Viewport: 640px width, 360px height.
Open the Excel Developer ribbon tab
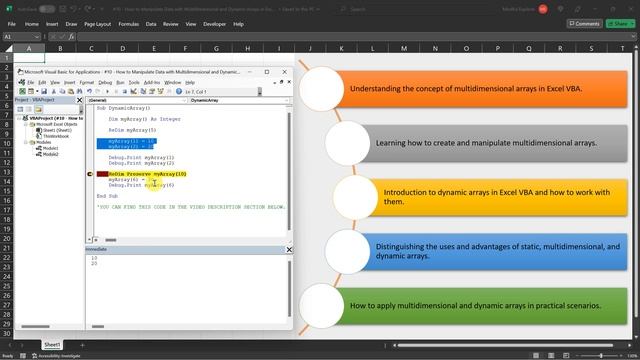coord(214,24)
